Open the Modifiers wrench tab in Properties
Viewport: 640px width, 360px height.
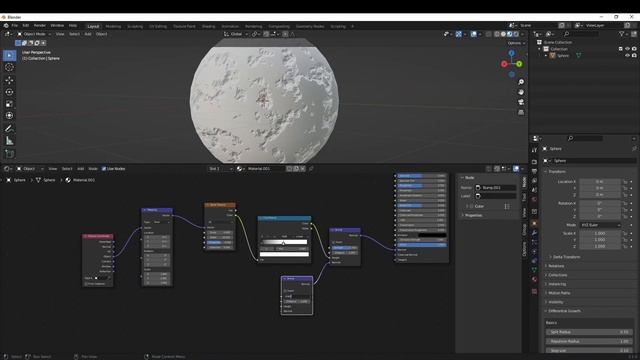tap(534, 233)
